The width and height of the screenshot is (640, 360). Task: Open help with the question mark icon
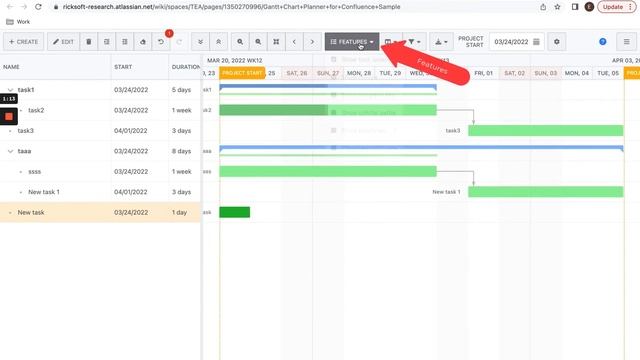click(602, 42)
